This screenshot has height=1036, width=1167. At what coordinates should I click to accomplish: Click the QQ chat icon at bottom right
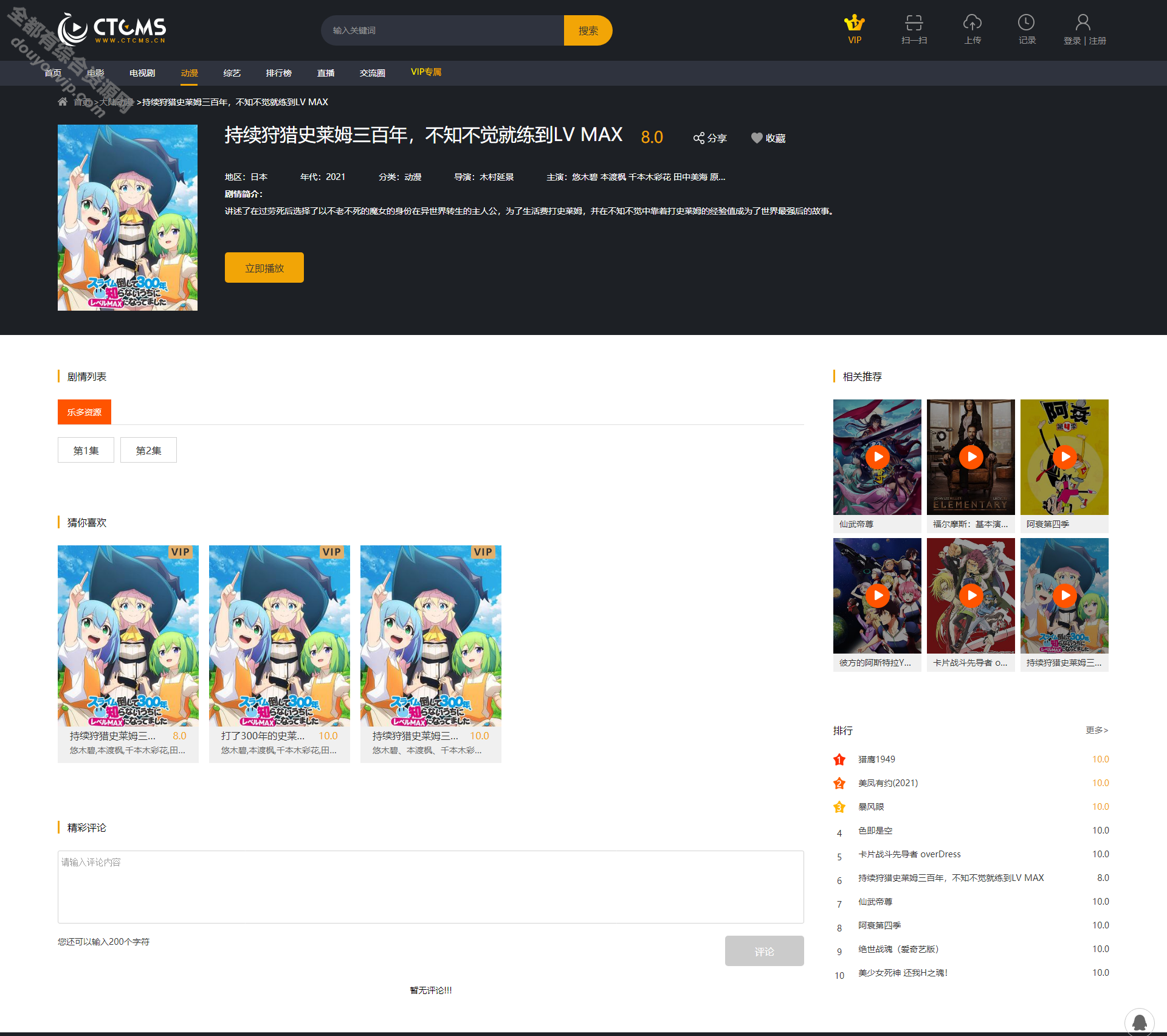(x=1139, y=1022)
